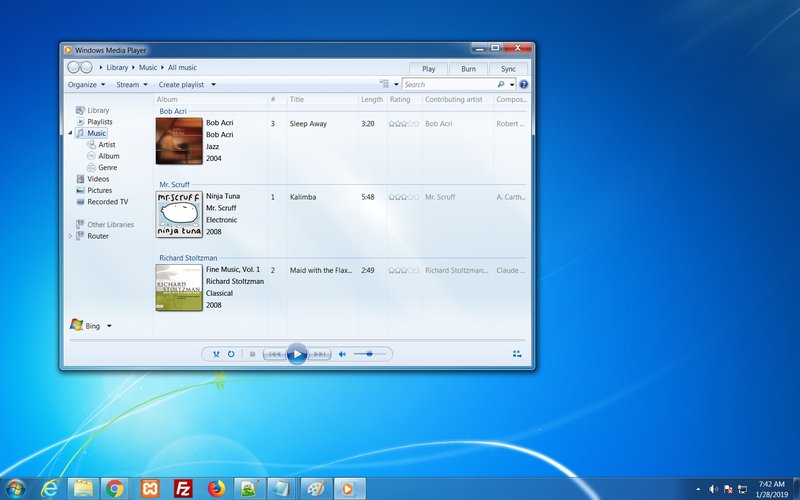Open the view options icon
The height and width of the screenshot is (500, 800).
(x=384, y=84)
